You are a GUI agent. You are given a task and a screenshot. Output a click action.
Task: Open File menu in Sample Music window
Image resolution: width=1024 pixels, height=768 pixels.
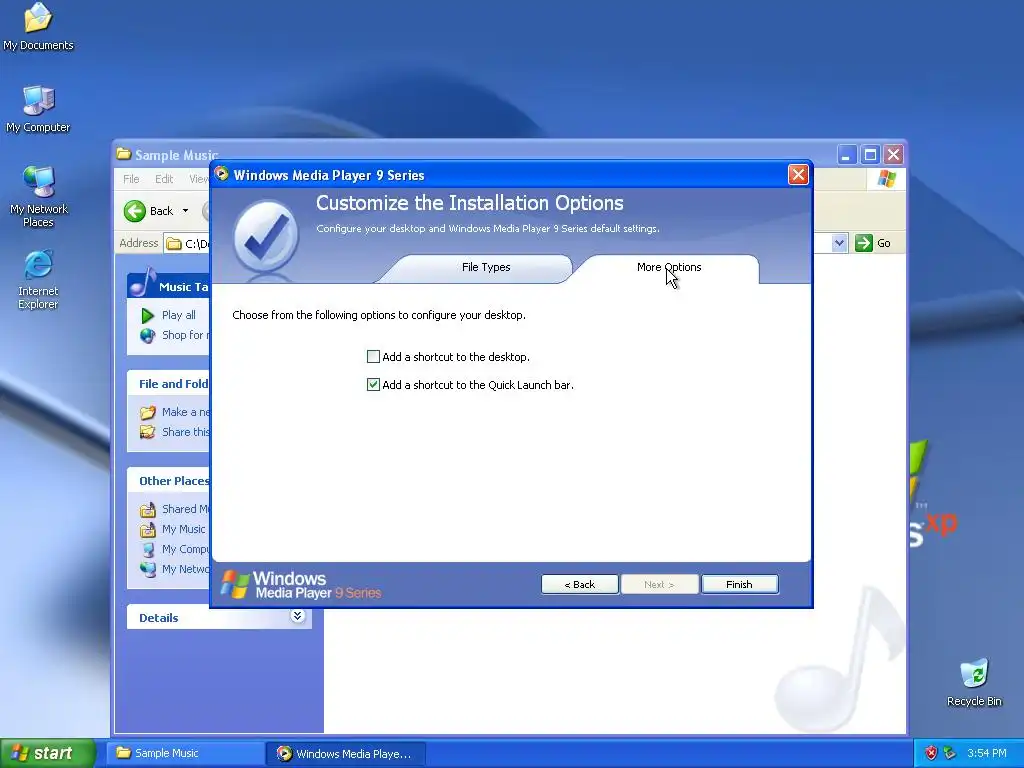tap(131, 179)
